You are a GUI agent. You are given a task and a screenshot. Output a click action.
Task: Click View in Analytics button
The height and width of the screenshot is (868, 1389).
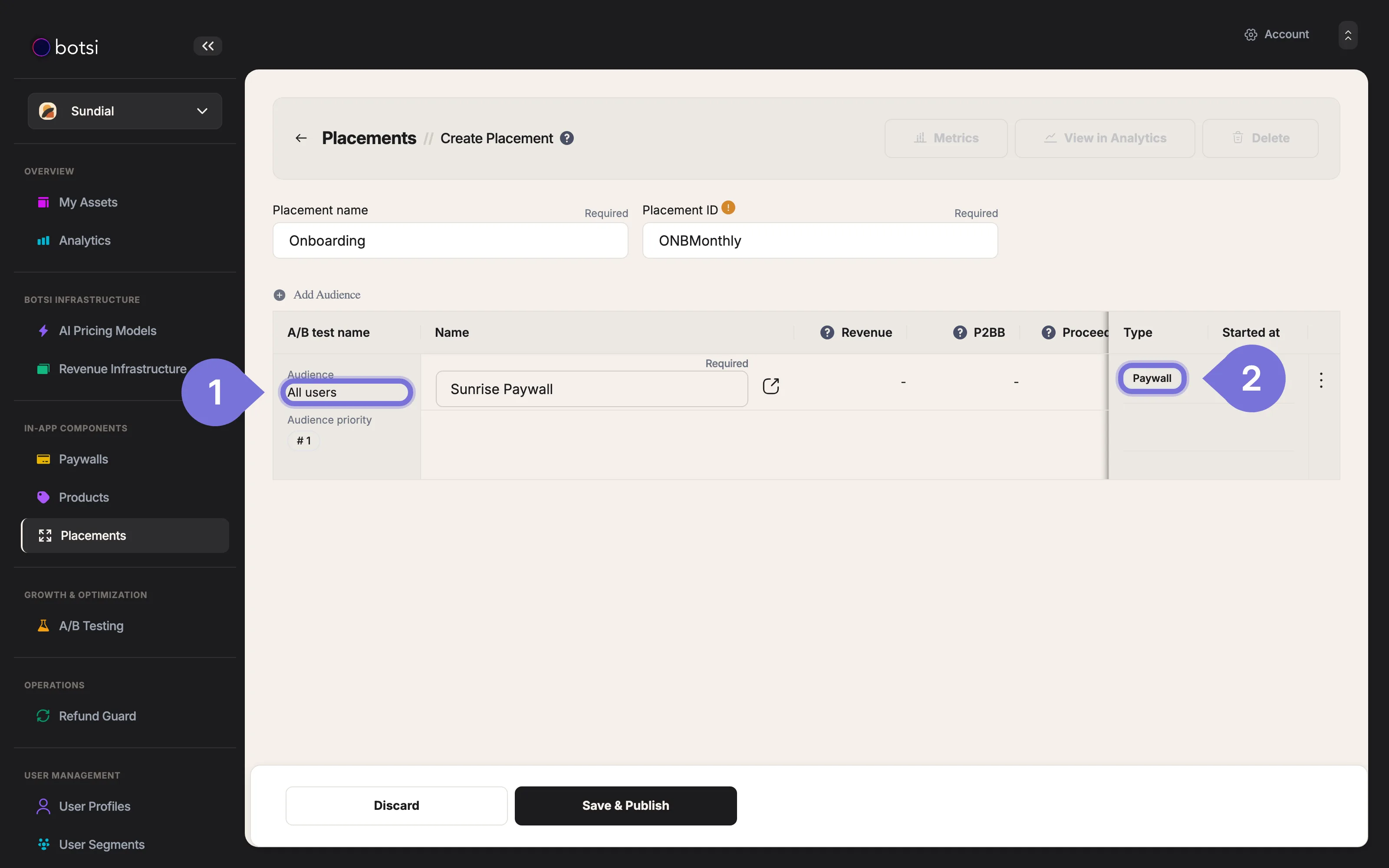1105,138
